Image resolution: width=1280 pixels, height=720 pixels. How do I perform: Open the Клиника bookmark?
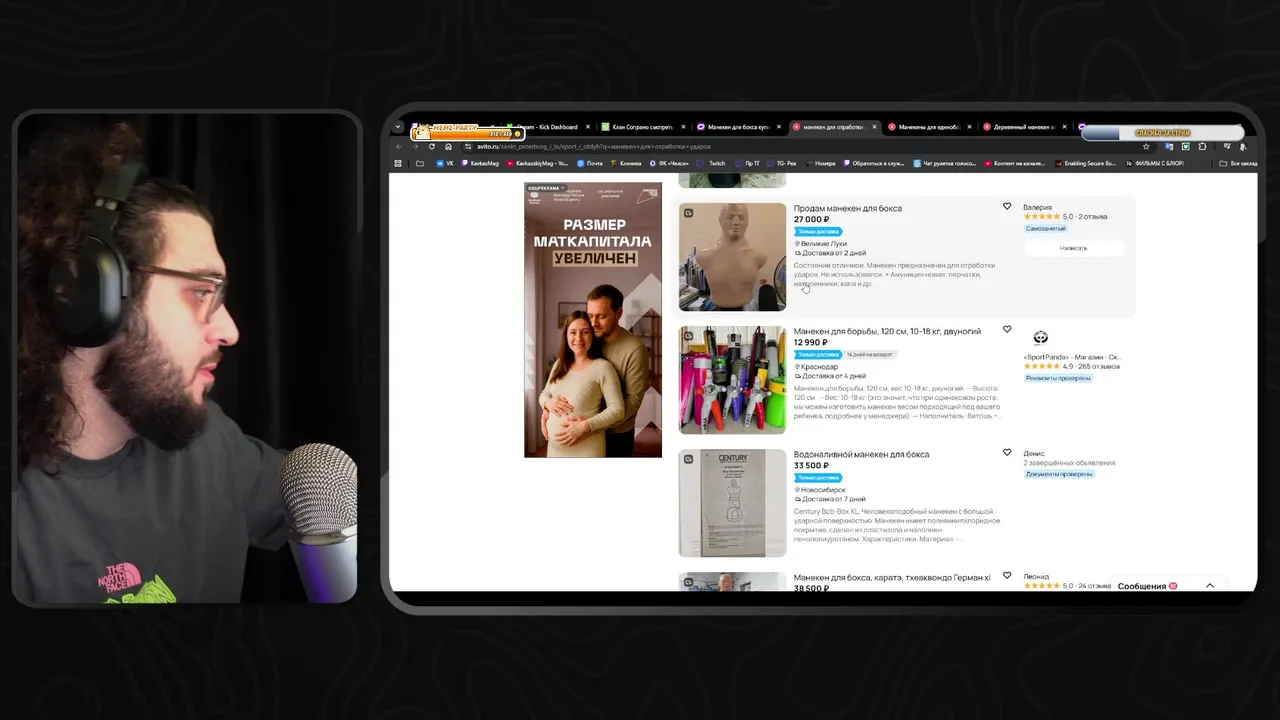coord(625,163)
